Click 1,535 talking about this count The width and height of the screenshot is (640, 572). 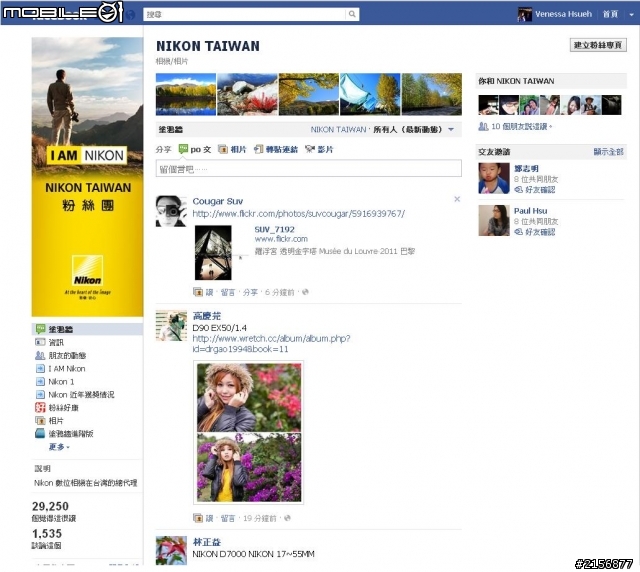(x=47, y=534)
